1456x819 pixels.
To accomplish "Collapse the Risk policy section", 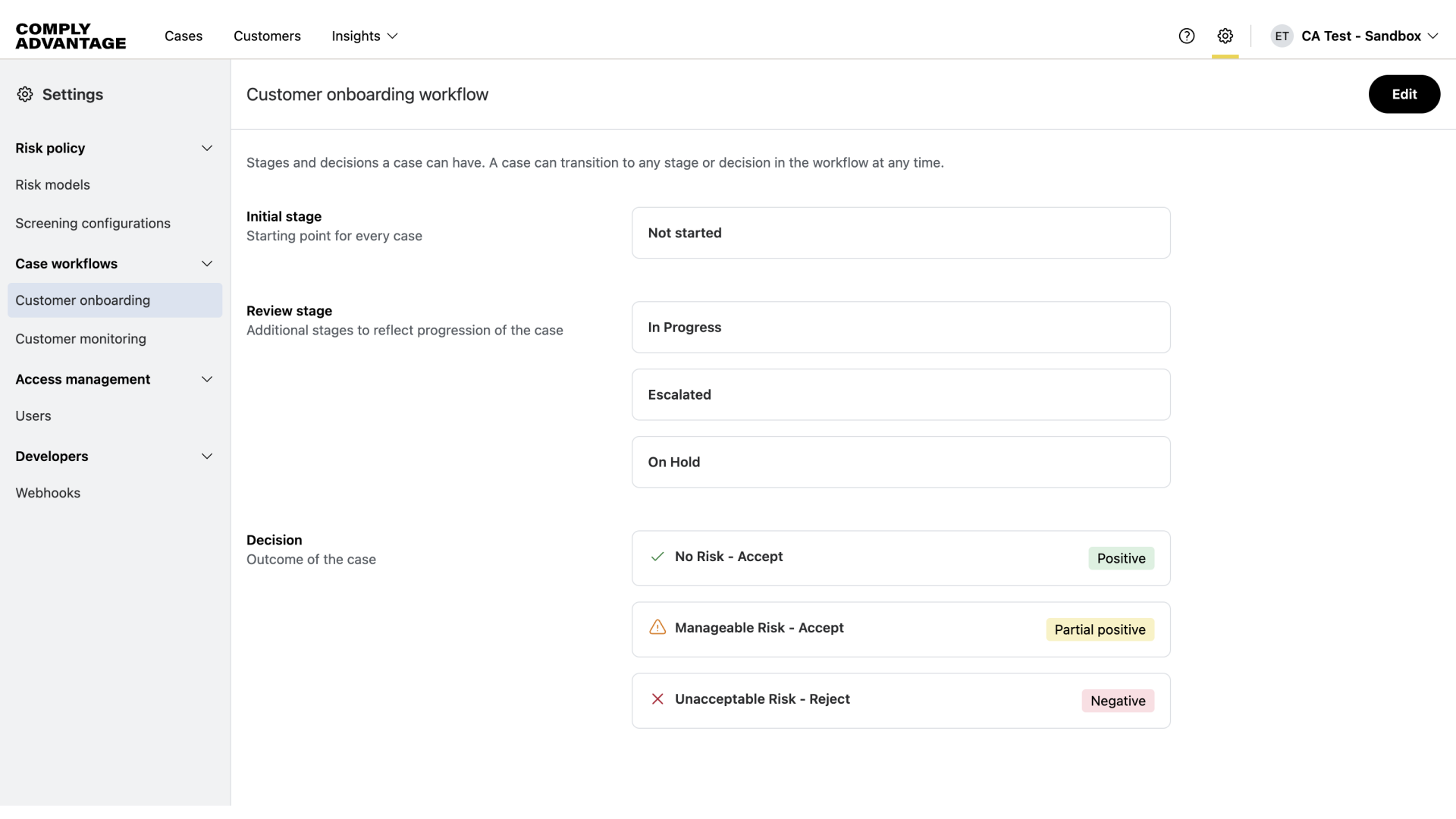I will (x=207, y=148).
